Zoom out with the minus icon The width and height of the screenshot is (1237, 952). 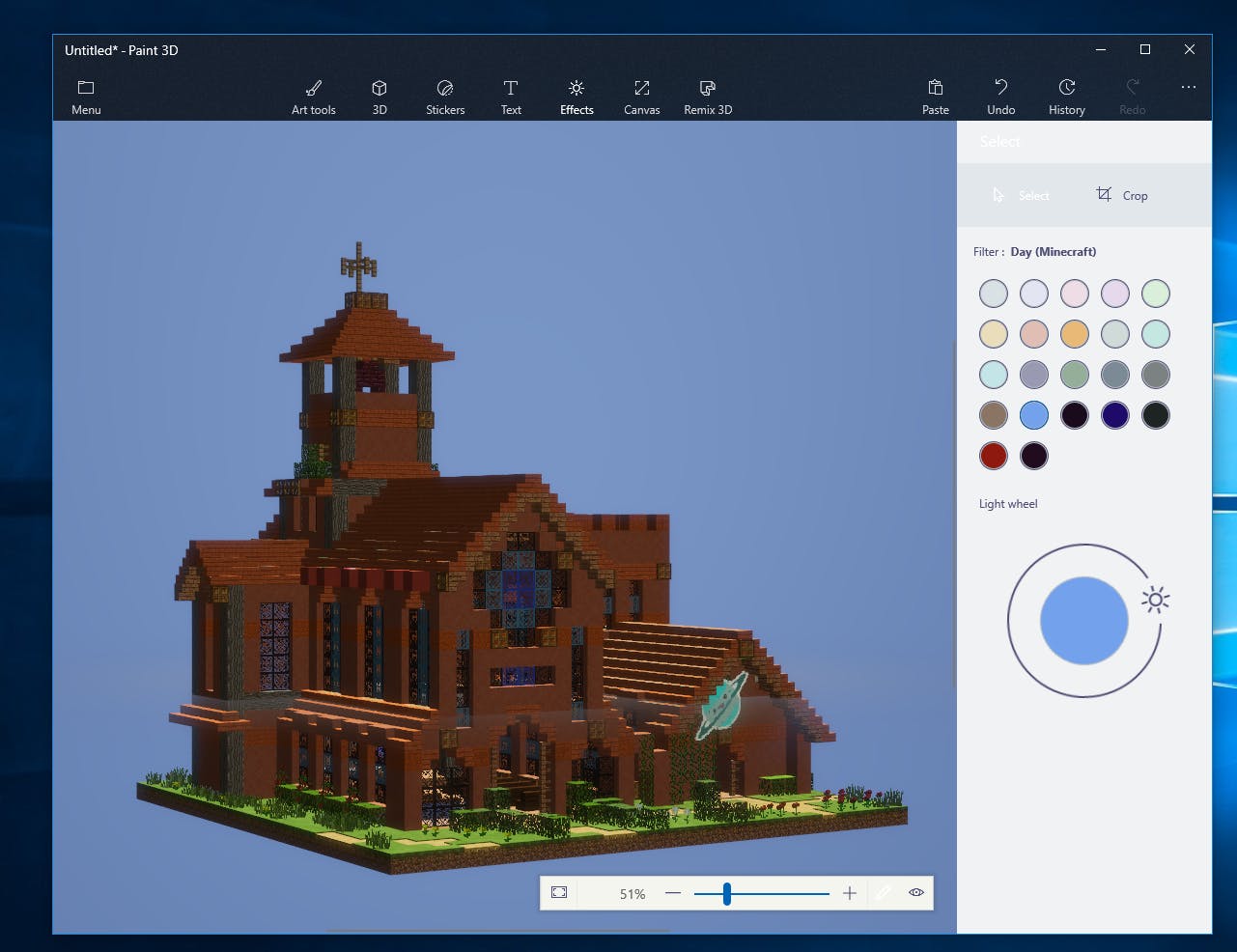pyautogui.click(x=673, y=893)
